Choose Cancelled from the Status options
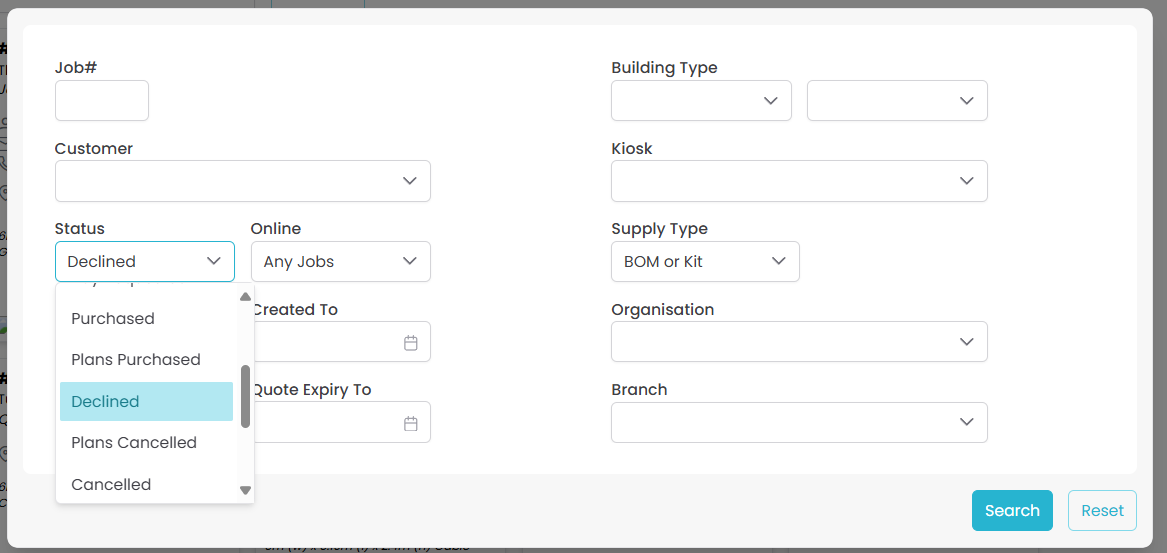Image resolution: width=1167 pixels, height=553 pixels. [111, 485]
